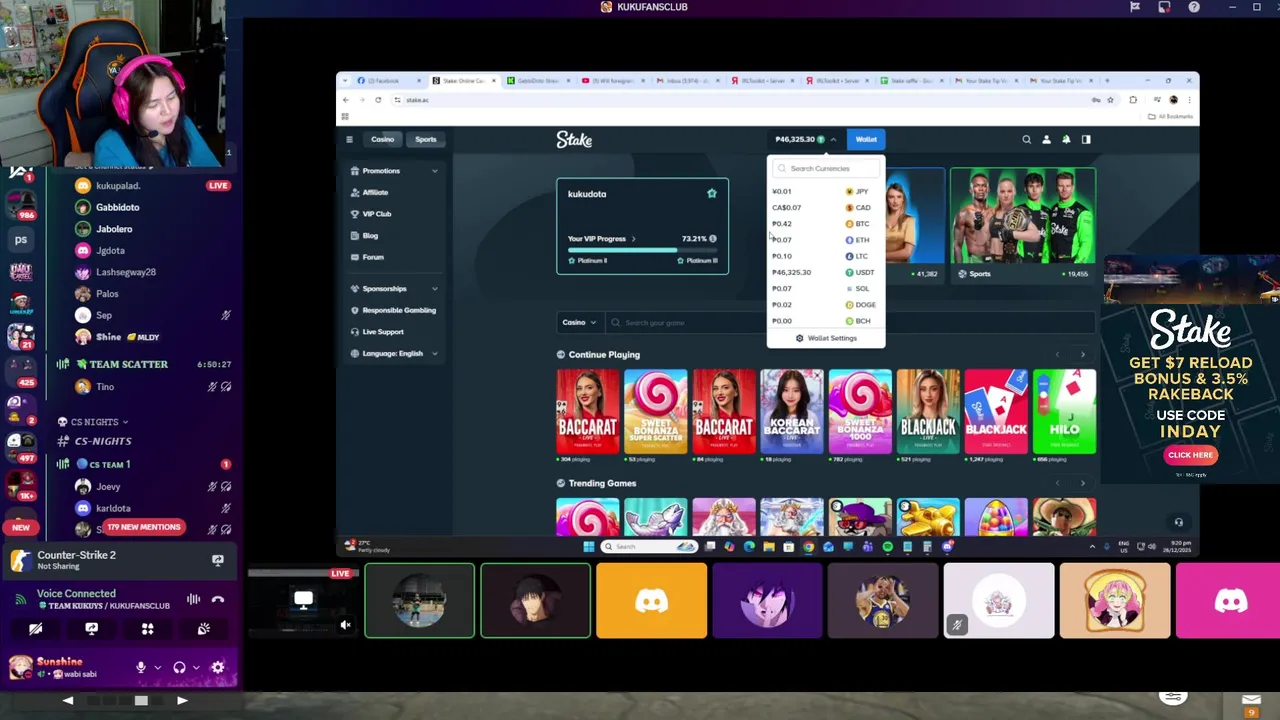Click the Counter-Strike 2 stream game icon
The width and height of the screenshot is (1280, 720).
19,560
